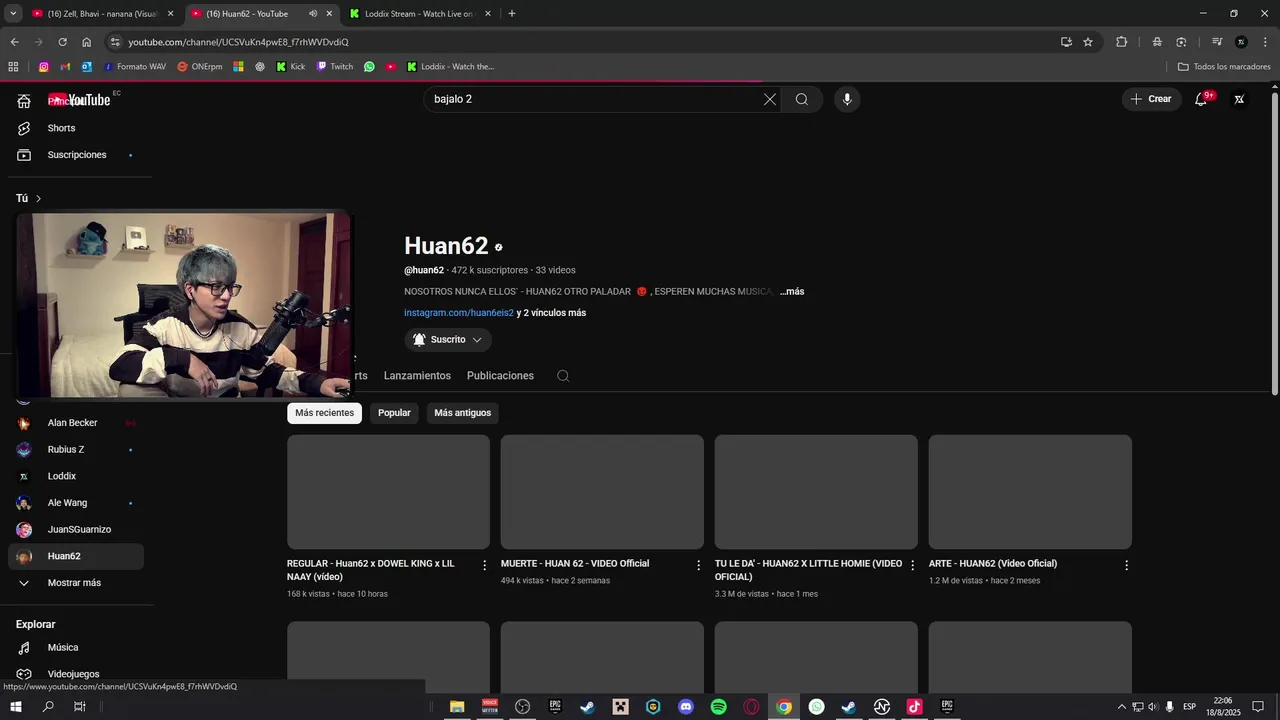1280x720 pixels.
Task: Select the Más antiguos filter chip
Action: tap(462, 413)
